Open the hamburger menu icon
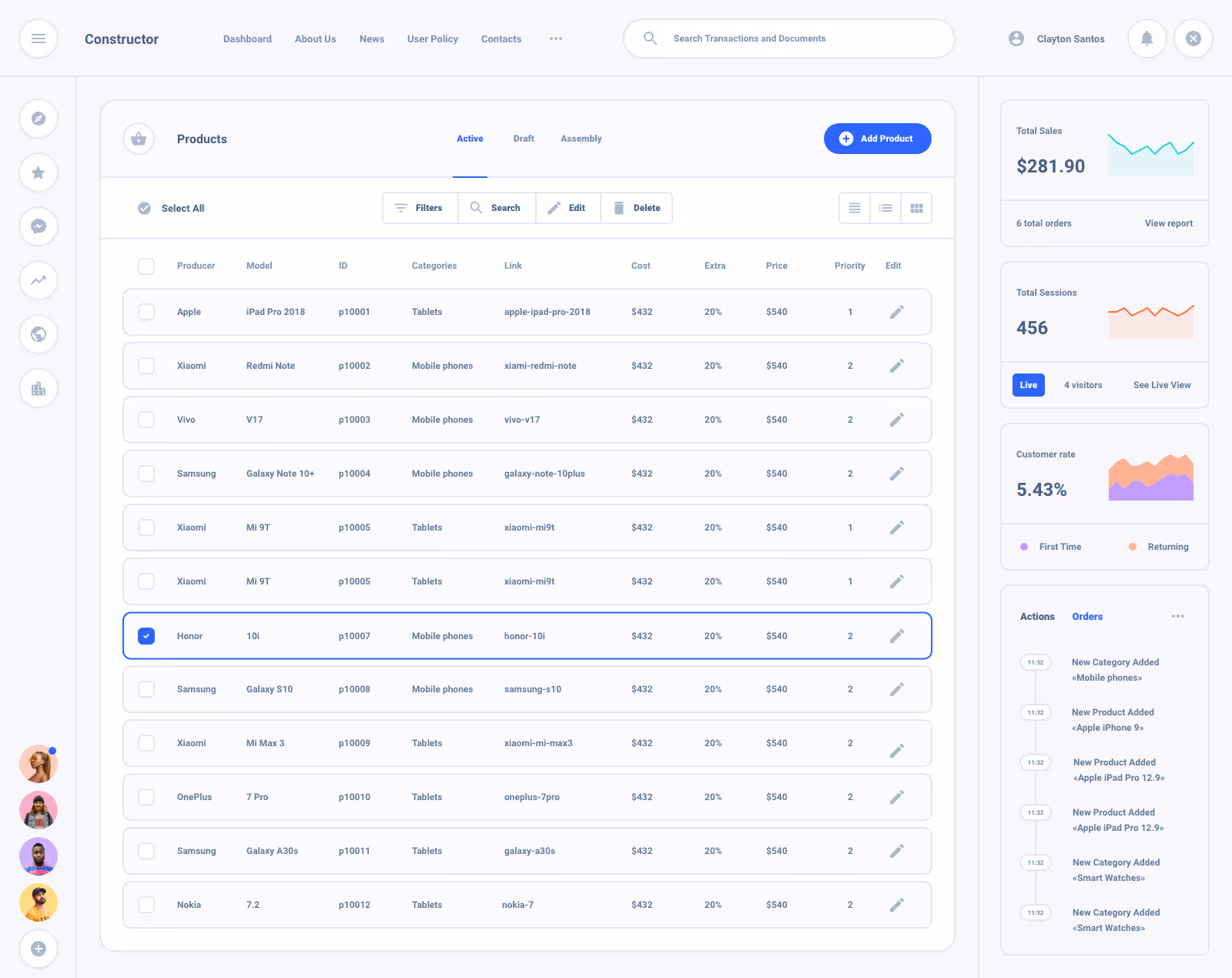The height and width of the screenshot is (978, 1232). (38, 39)
